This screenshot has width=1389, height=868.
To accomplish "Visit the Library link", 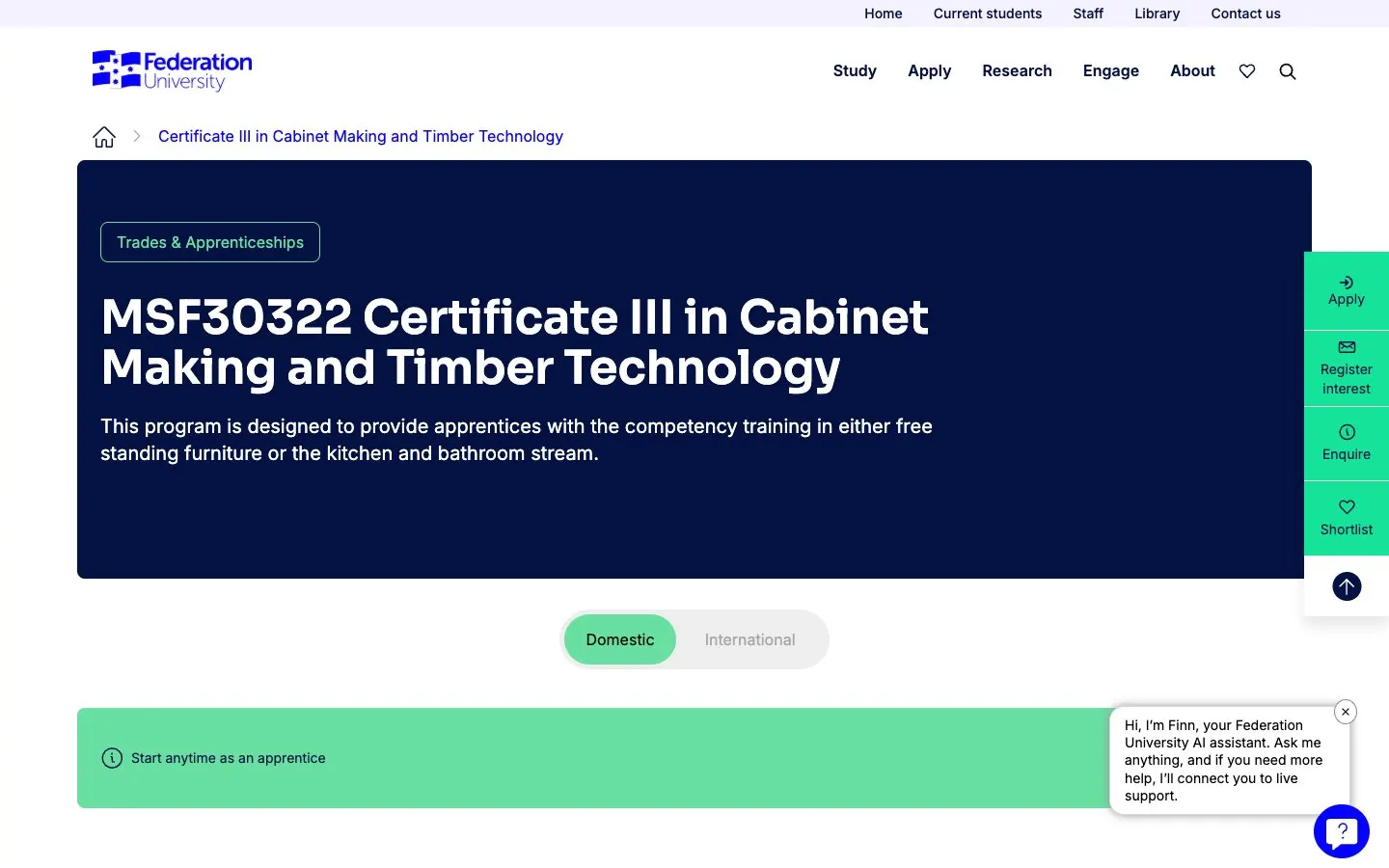I will click(x=1157, y=14).
